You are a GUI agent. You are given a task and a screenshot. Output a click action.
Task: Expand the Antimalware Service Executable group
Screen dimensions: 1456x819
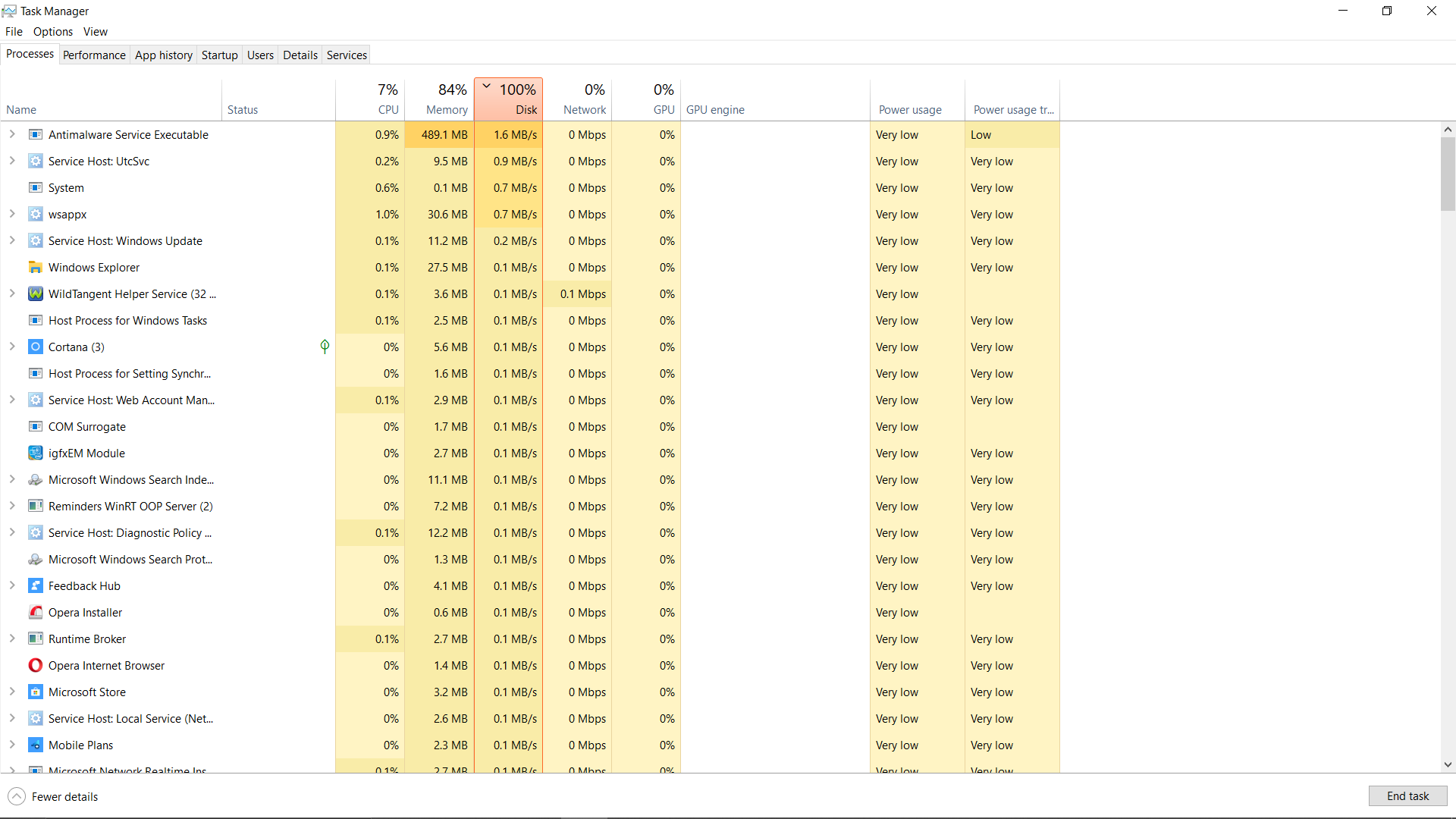tap(12, 134)
